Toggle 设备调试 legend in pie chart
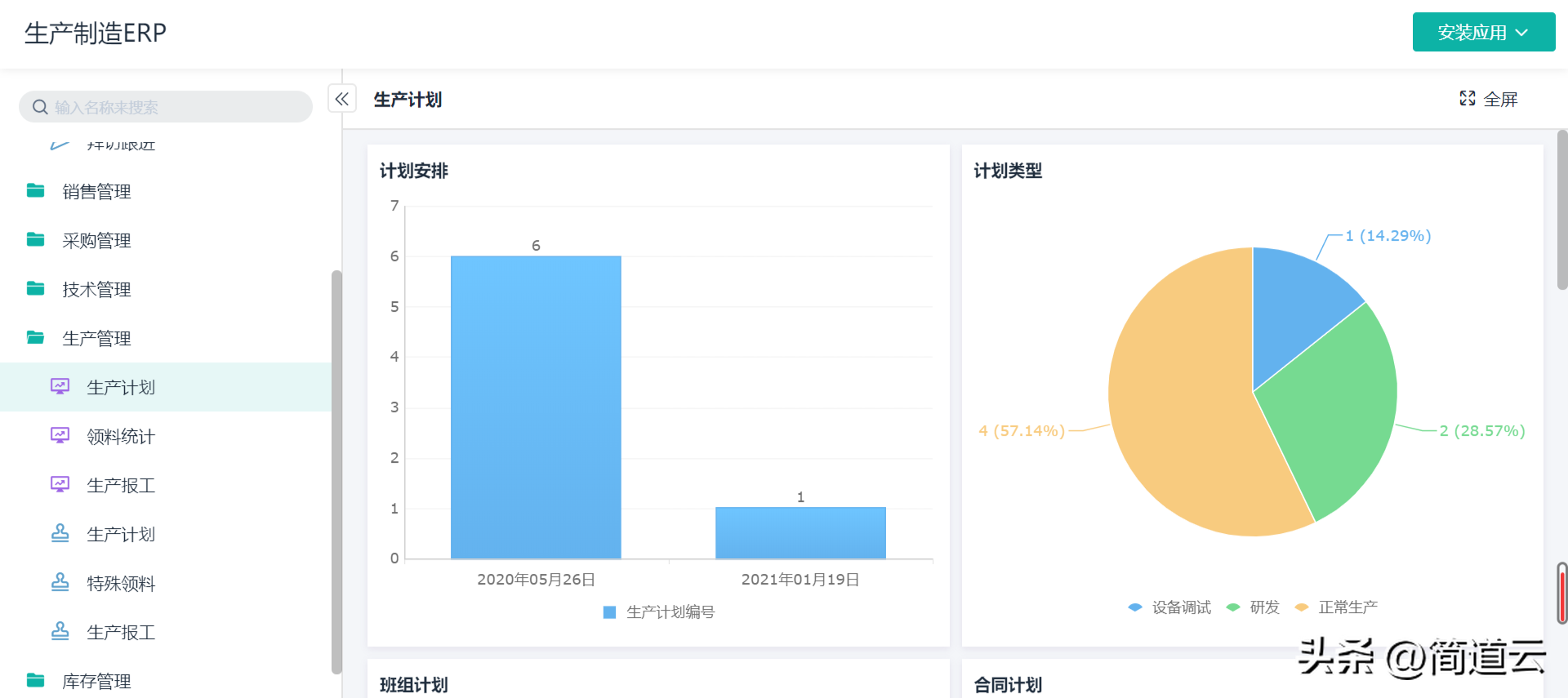Image resolution: width=1568 pixels, height=698 pixels. (x=1170, y=607)
